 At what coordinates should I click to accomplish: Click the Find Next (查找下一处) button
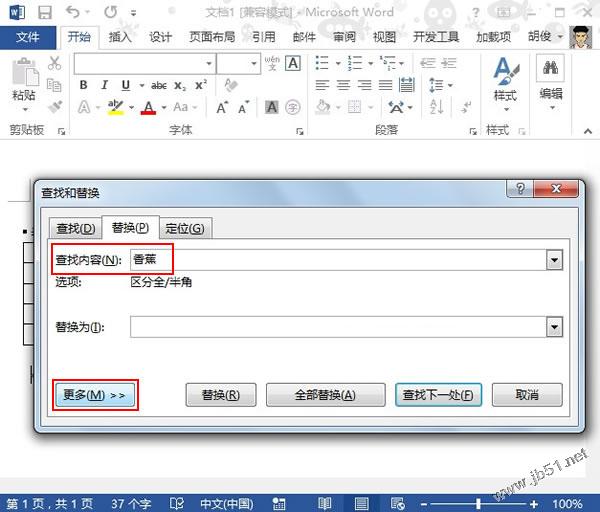[x=438, y=395]
